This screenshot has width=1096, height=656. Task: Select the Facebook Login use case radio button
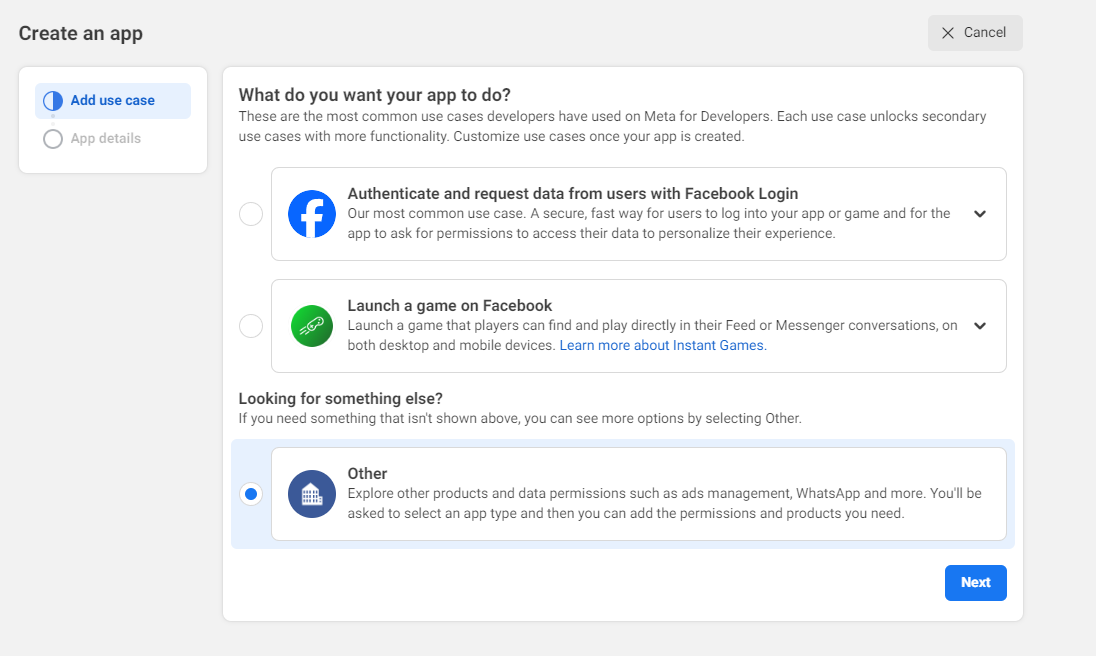click(x=251, y=214)
